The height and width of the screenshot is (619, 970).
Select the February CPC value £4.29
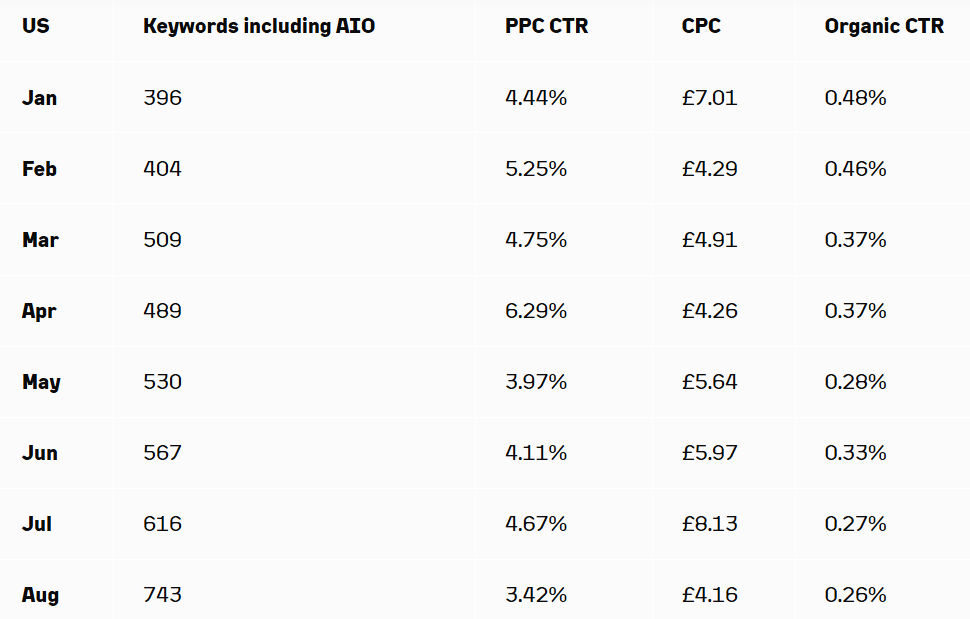pyautogui.click(x=709, y=169)
